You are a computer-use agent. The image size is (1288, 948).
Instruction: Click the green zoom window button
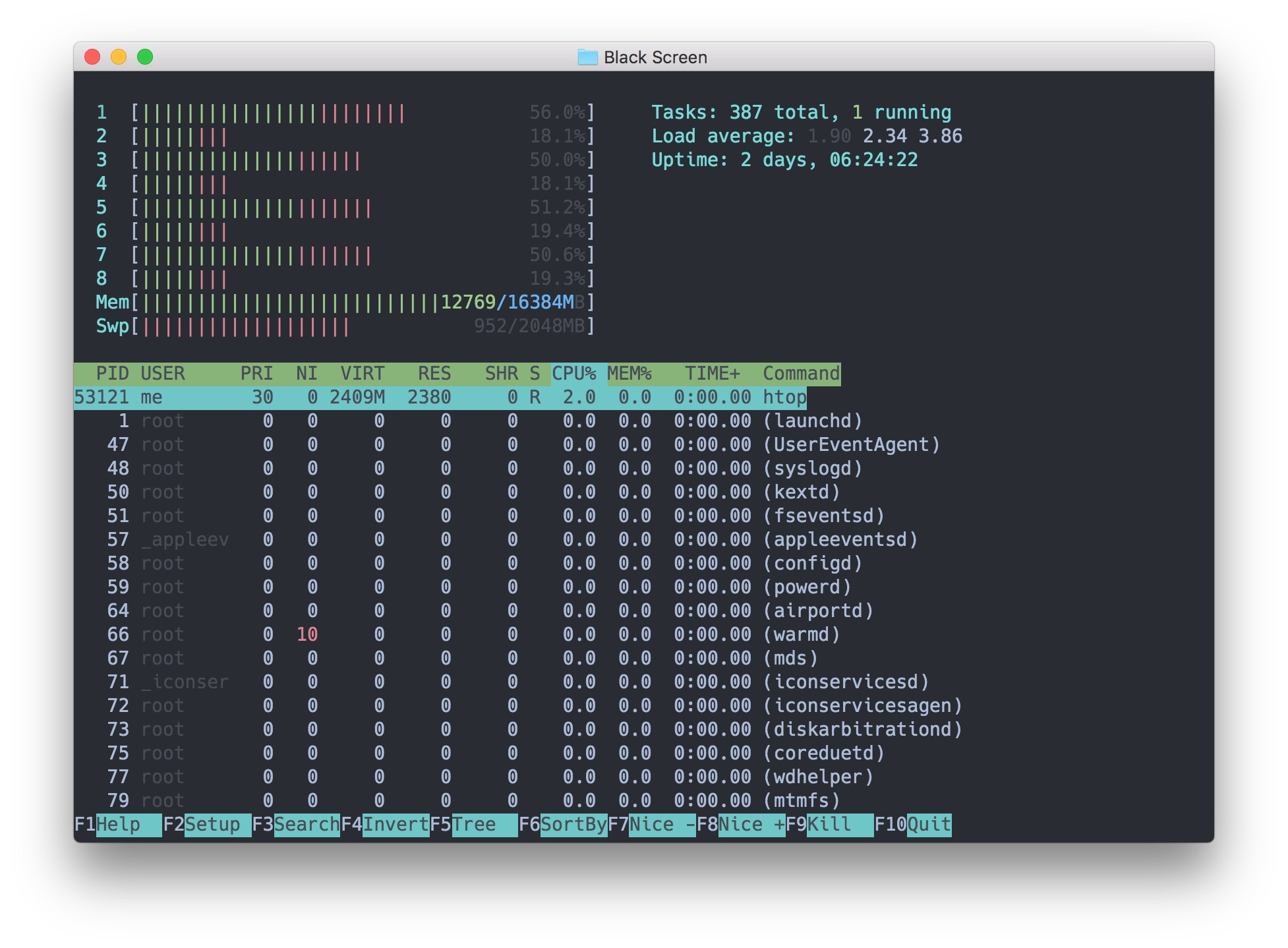pos(145,57)
